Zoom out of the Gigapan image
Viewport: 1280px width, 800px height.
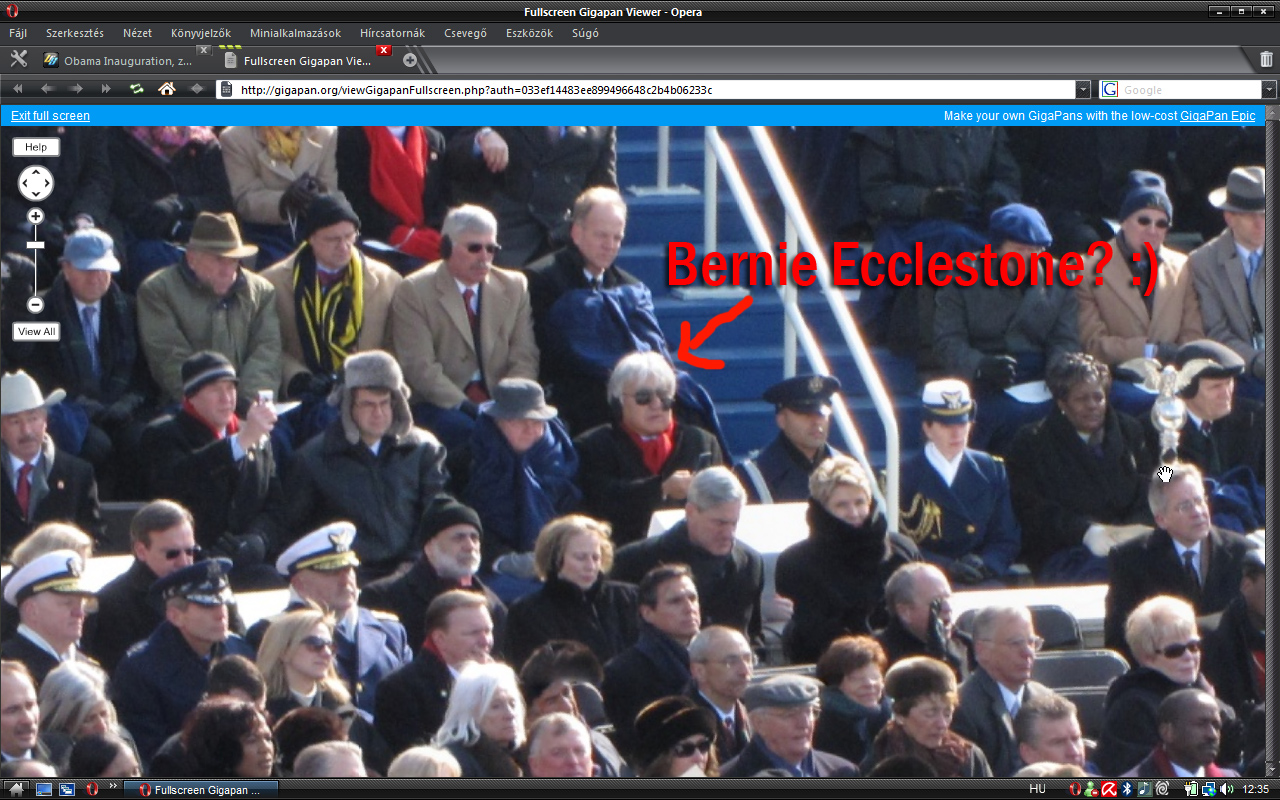[35, 304]
